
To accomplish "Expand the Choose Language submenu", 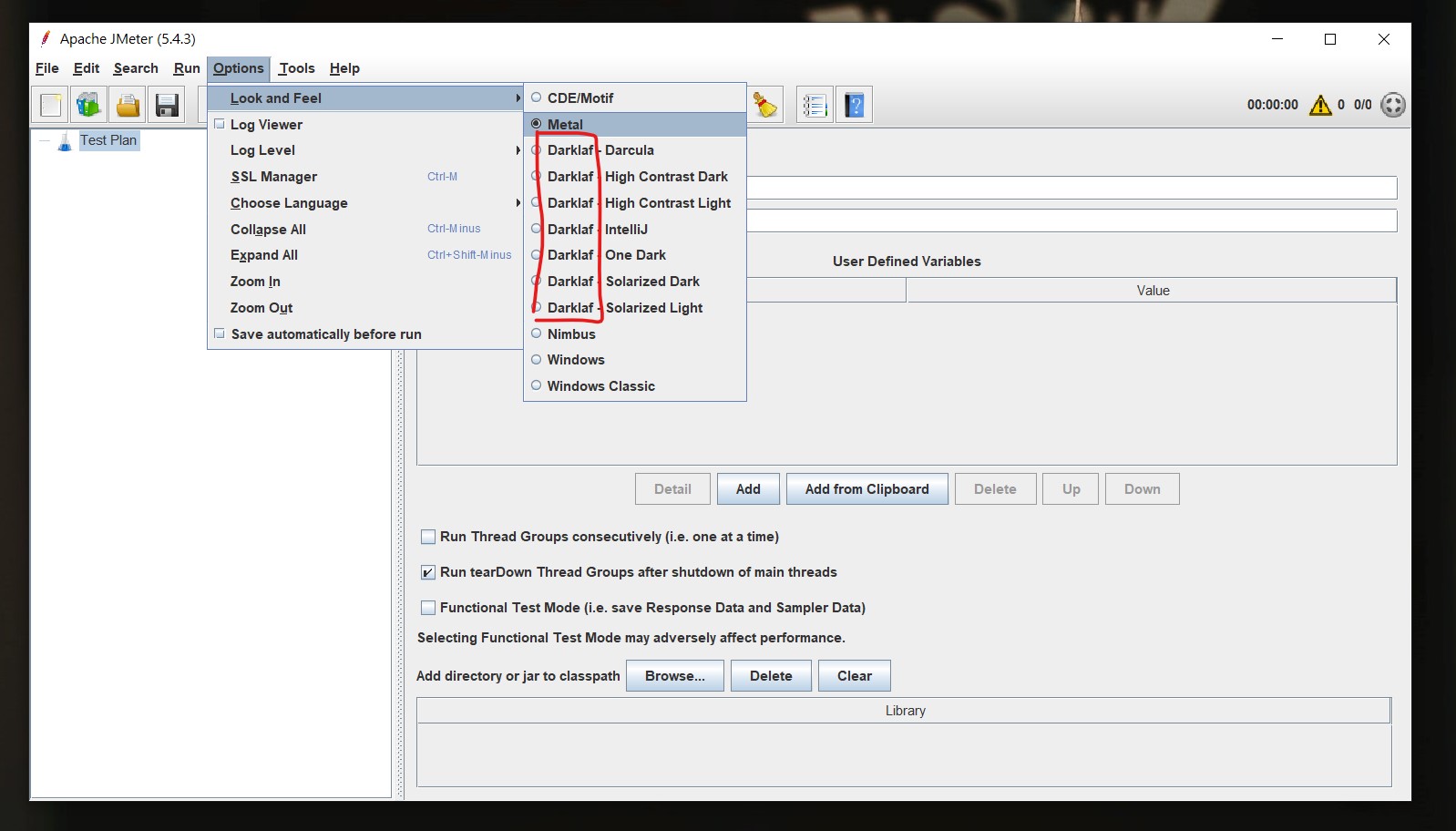I will coord(365,203).
